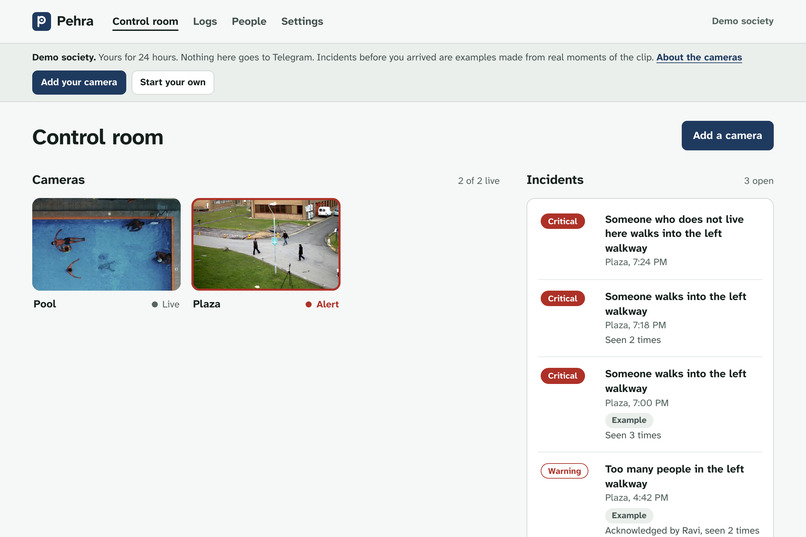The height and width of the screenshot is (537, 806).
Task: Click the Warning badge on 4:42 PM incident
Action: click(564, 471)
